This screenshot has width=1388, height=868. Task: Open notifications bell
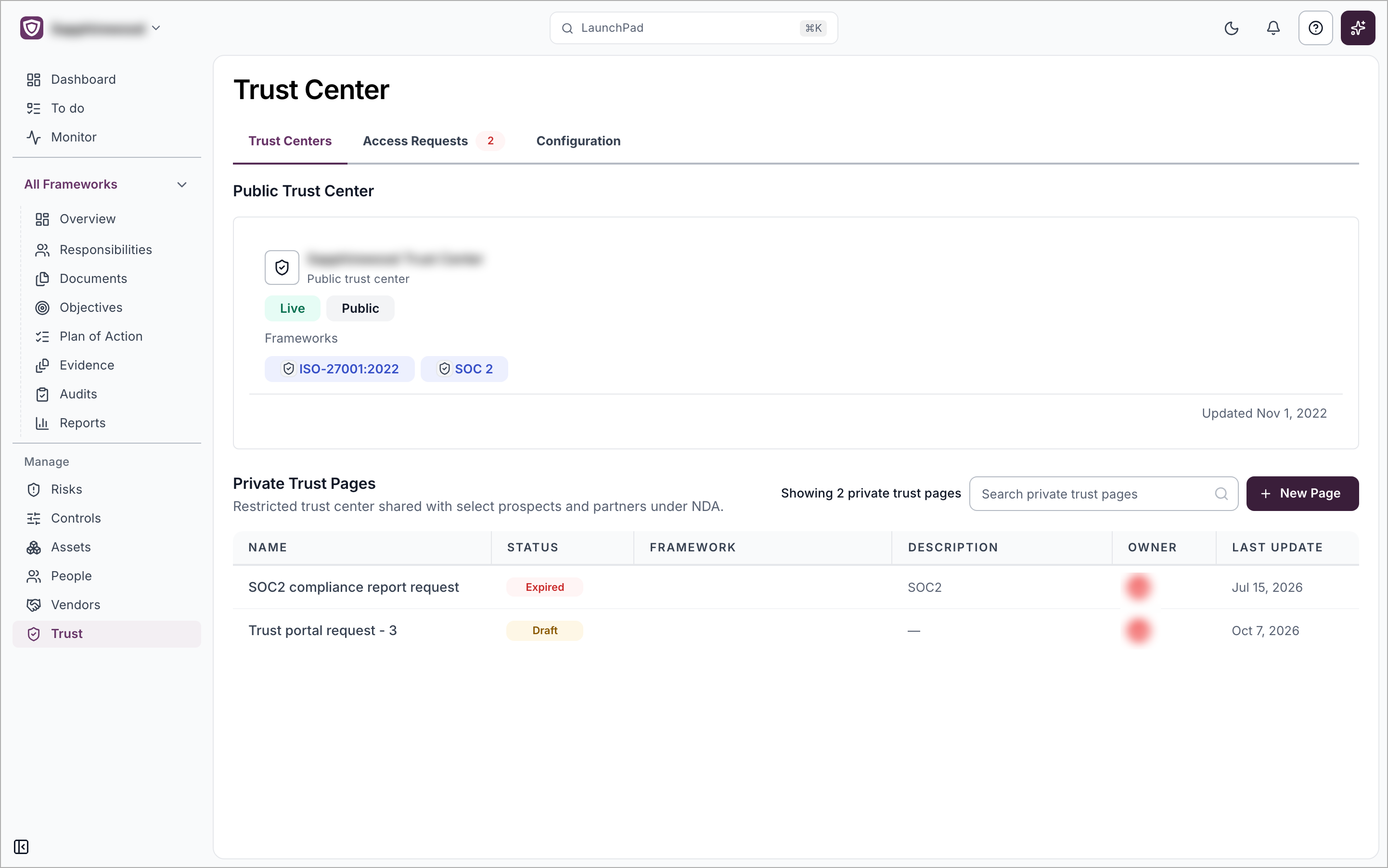point(1273,27)
